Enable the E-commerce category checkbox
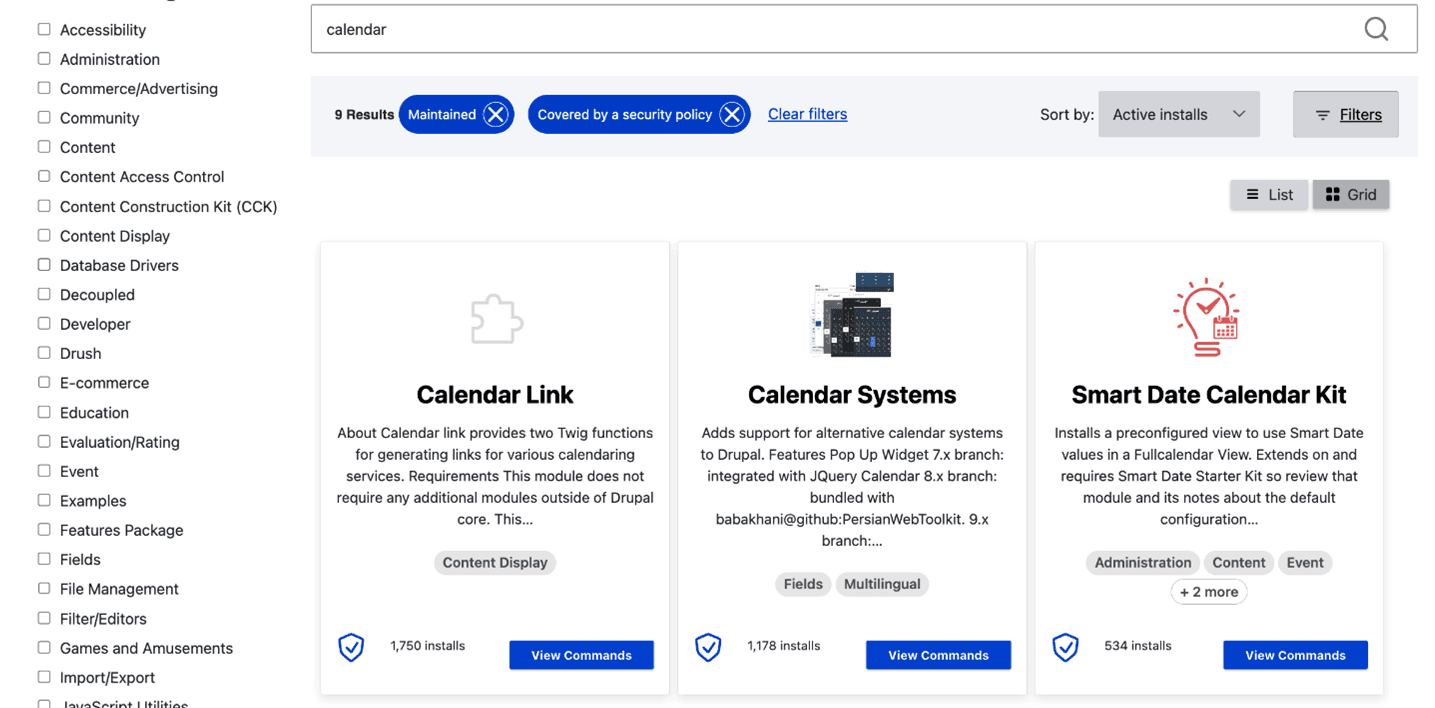This screenshot has width=1435, height=708. tap(44, 382)
